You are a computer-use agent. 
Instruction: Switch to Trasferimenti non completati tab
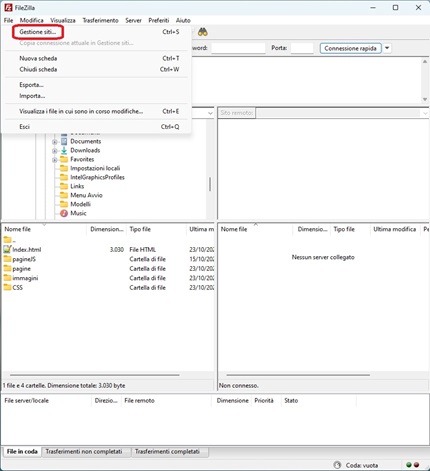click(x=84, y=452)
